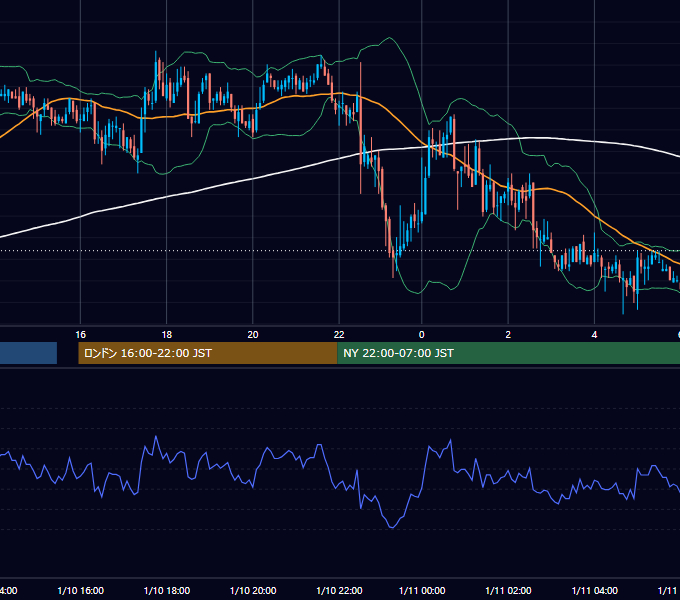Click the lowest trough of the blue oscillator line

click(x=392, y=528)
